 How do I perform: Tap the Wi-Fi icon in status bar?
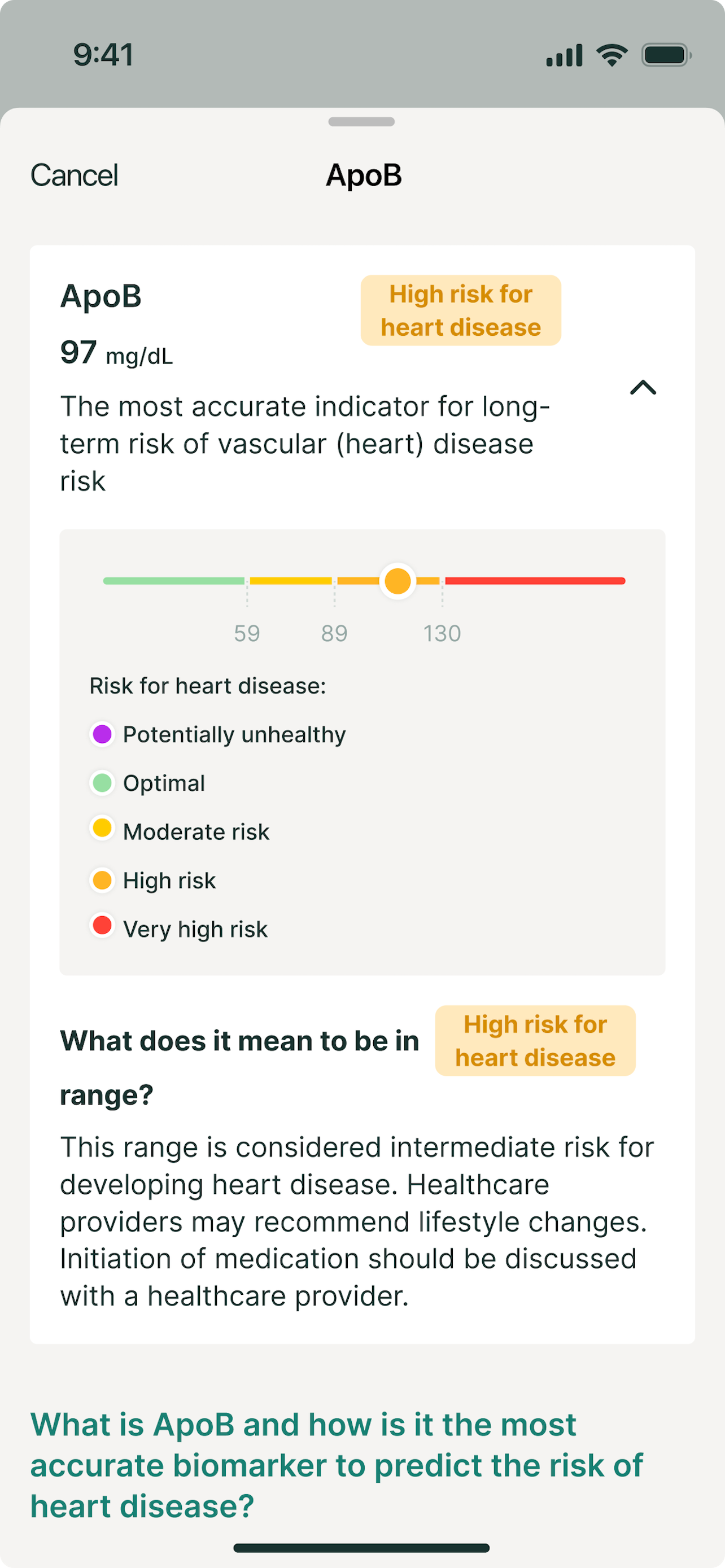[612, 55]
